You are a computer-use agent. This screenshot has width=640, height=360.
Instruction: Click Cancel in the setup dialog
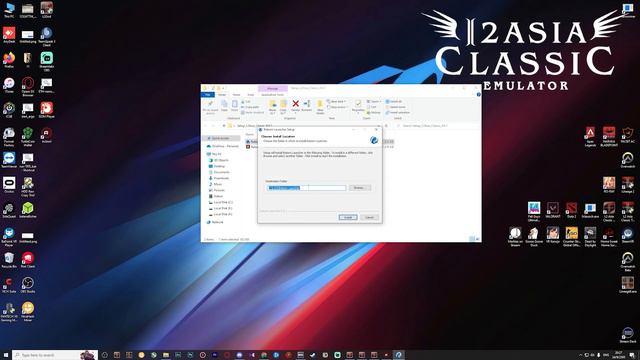[x=369, y=218]
